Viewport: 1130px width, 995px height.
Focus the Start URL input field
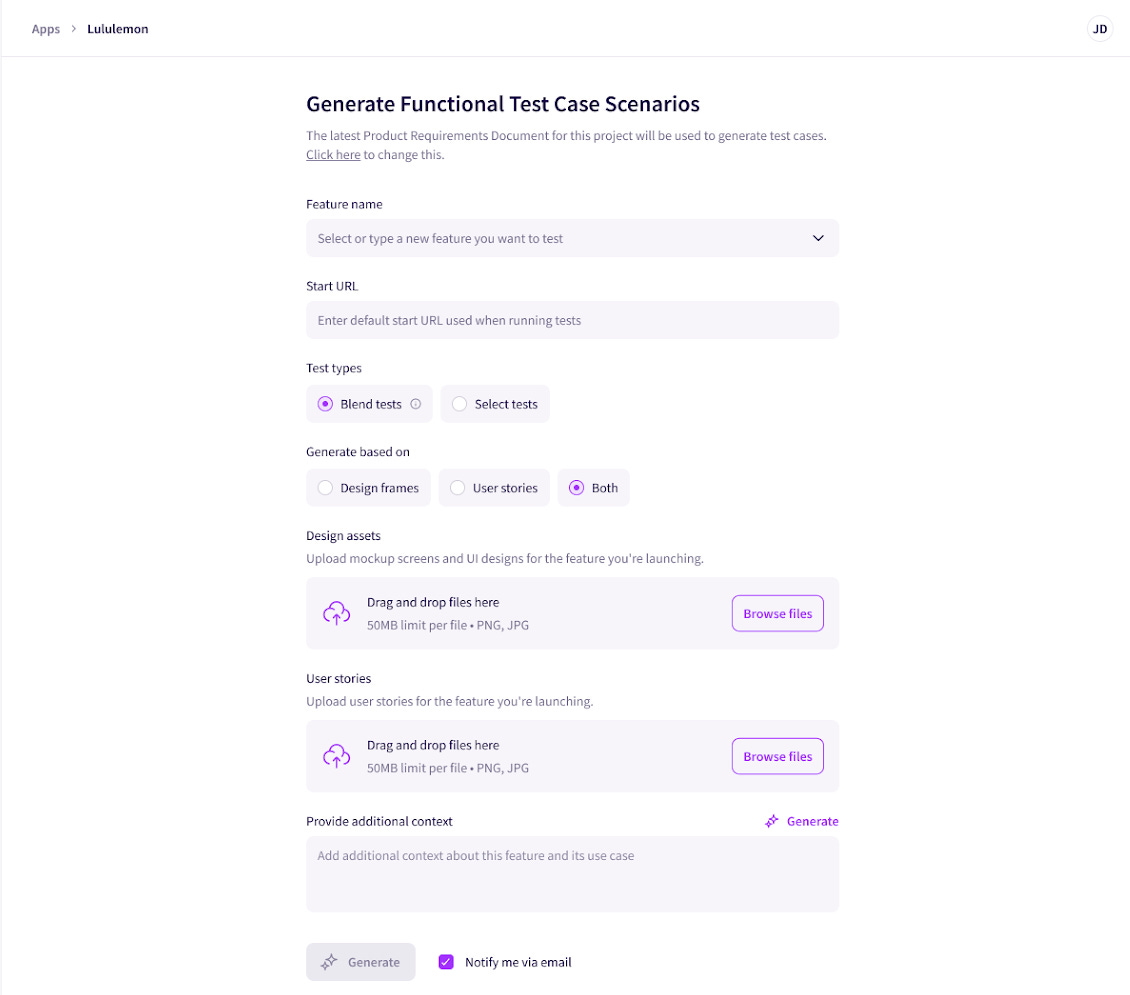[x=572, y=320]
